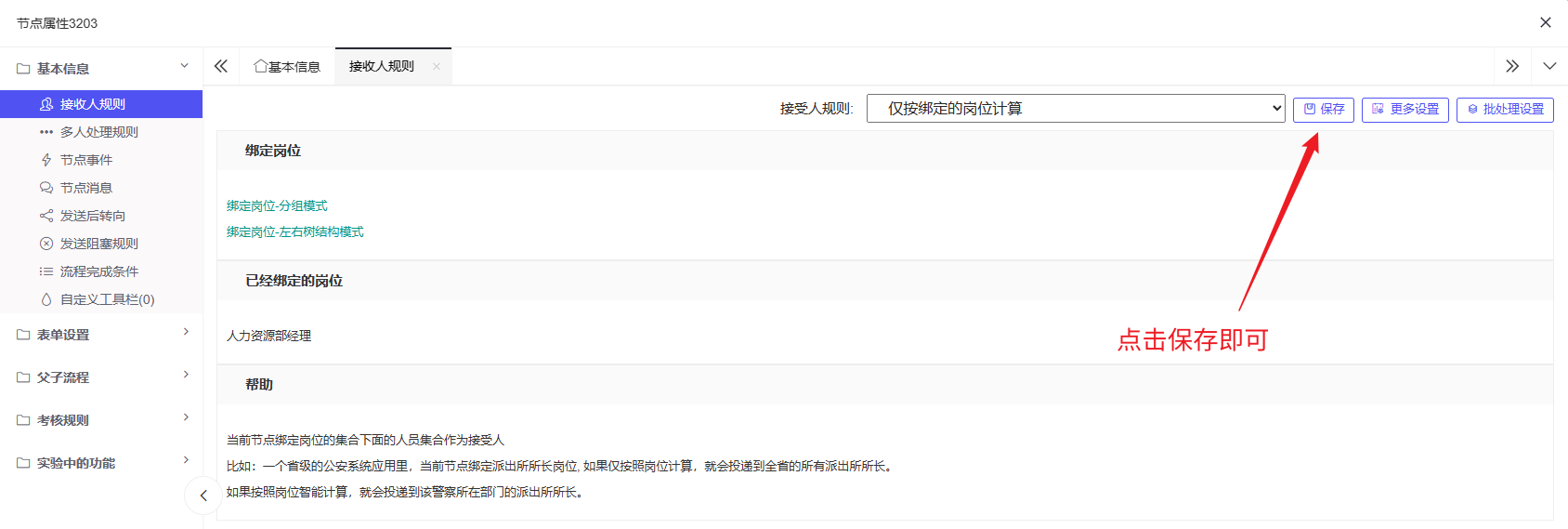Open tab list down-arrow menu
Image resolution: width=1568 pixels, height=529 pixels.
[1548, 66]
